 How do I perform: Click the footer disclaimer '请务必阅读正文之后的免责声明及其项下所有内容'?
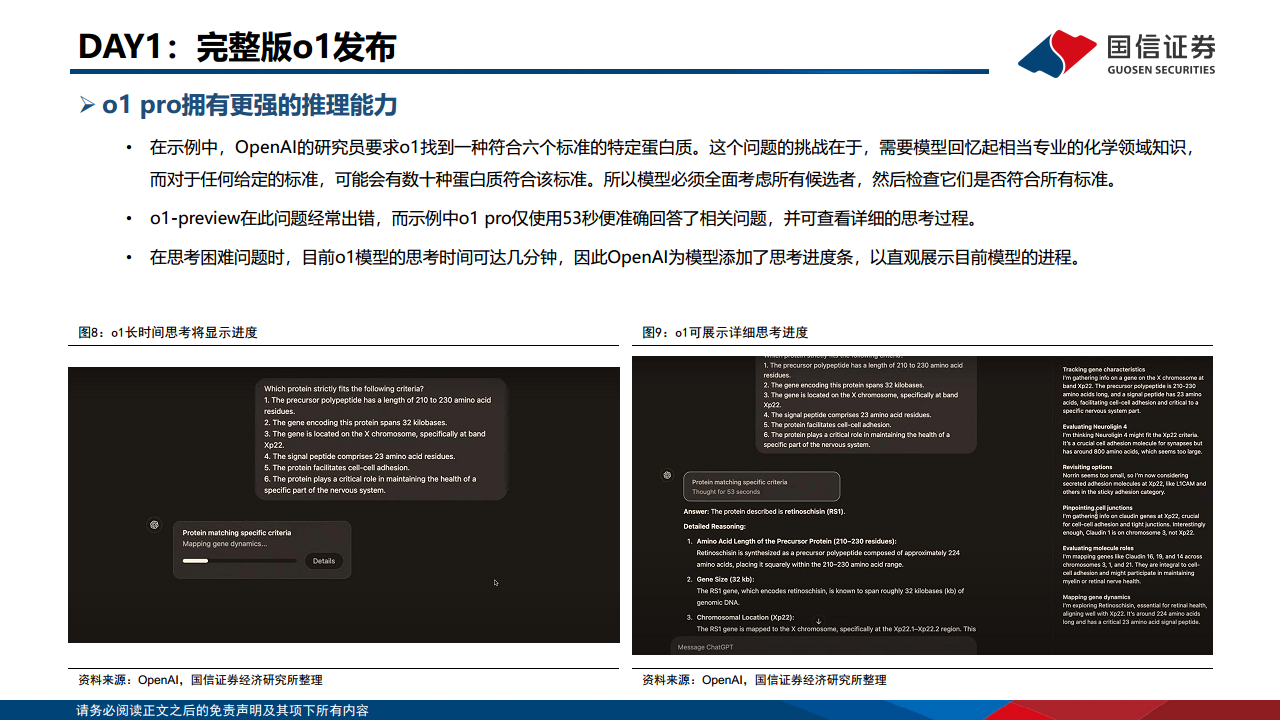[x=223, y=711]
